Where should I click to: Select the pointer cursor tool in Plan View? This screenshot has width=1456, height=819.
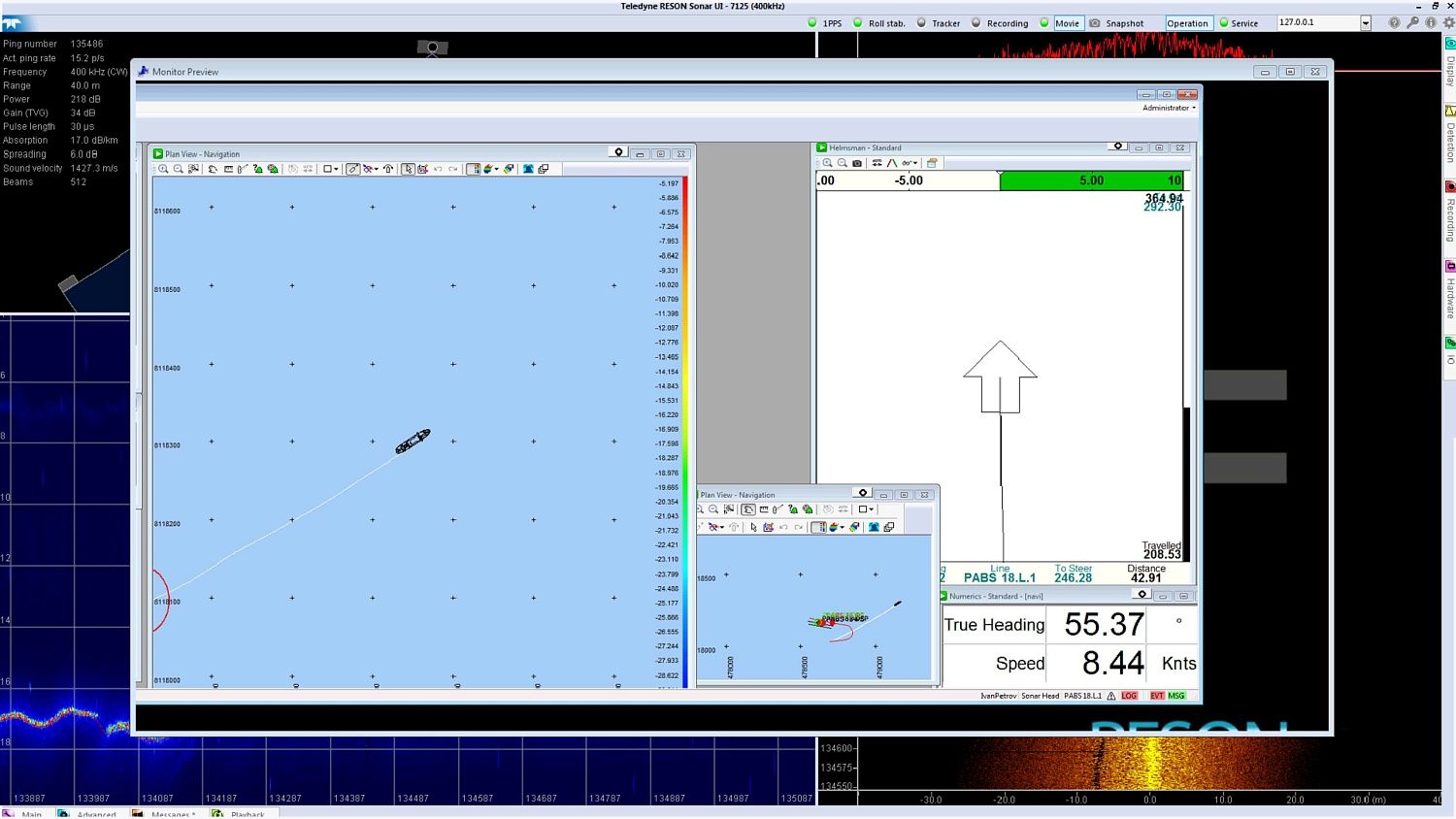click(408, 169)
